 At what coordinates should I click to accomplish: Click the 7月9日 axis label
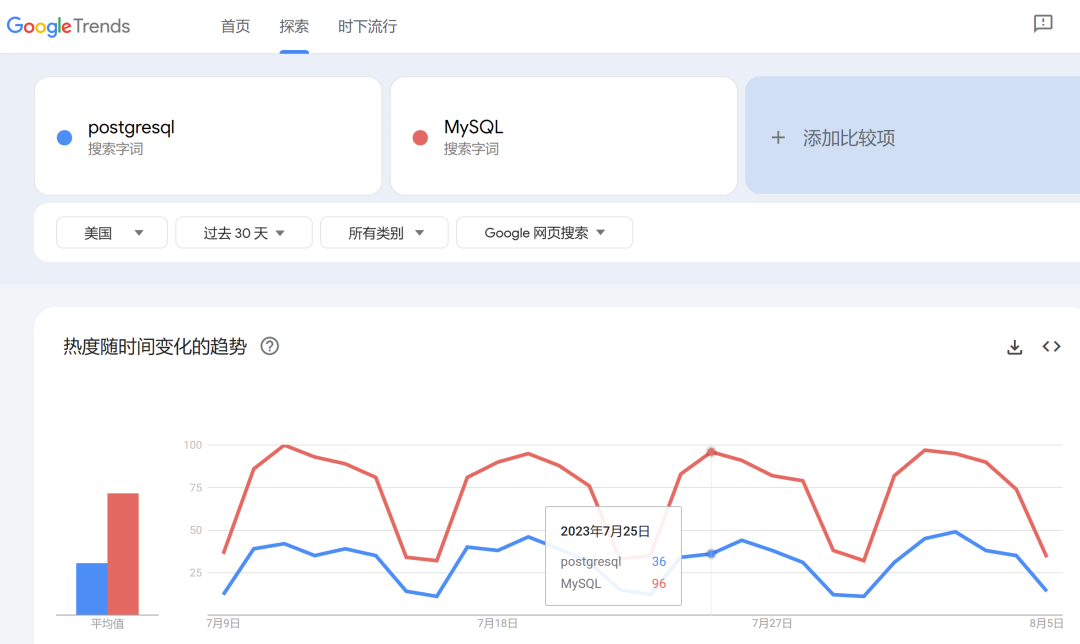223,623
